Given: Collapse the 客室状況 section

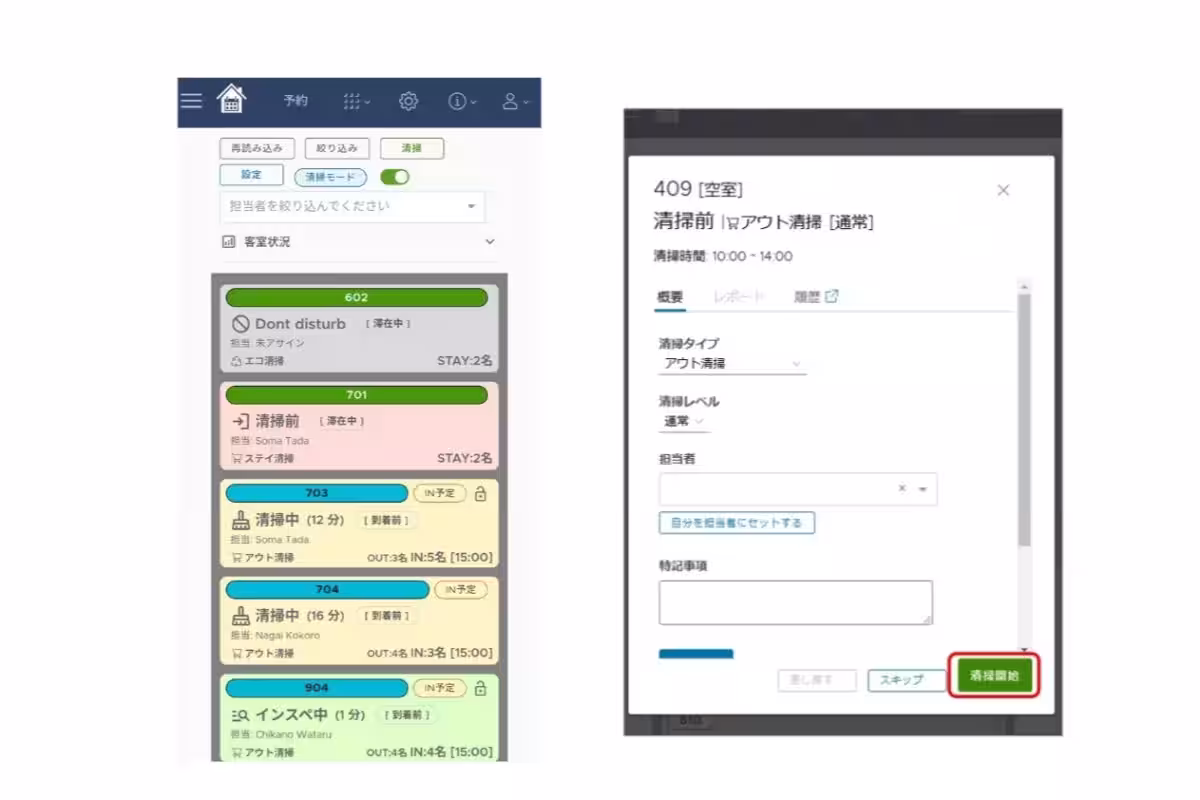Looking at the screenshot, I should coord(489,242).
